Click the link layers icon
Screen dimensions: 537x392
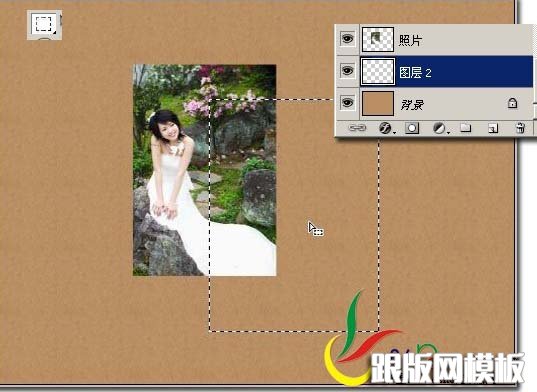click(x=357, y=128)
